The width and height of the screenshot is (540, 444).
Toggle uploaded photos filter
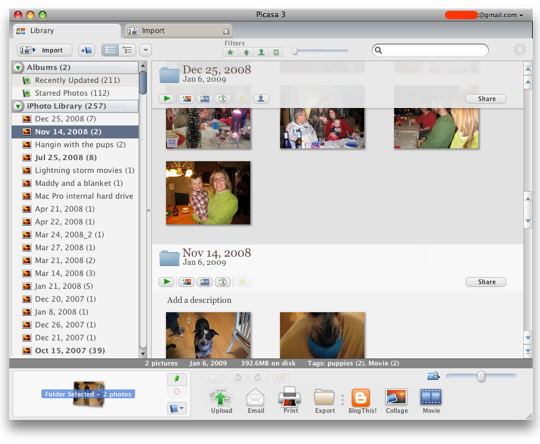pyautogui.click(x=246, y=52)
